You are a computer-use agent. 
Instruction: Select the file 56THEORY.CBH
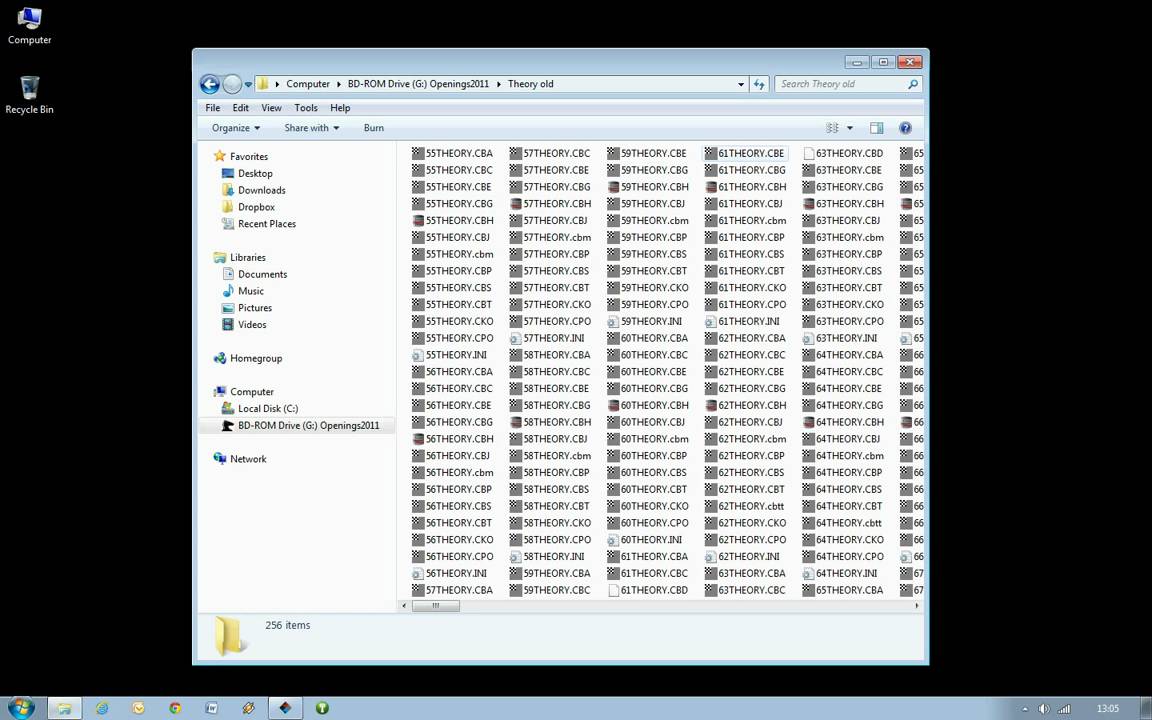453,439
